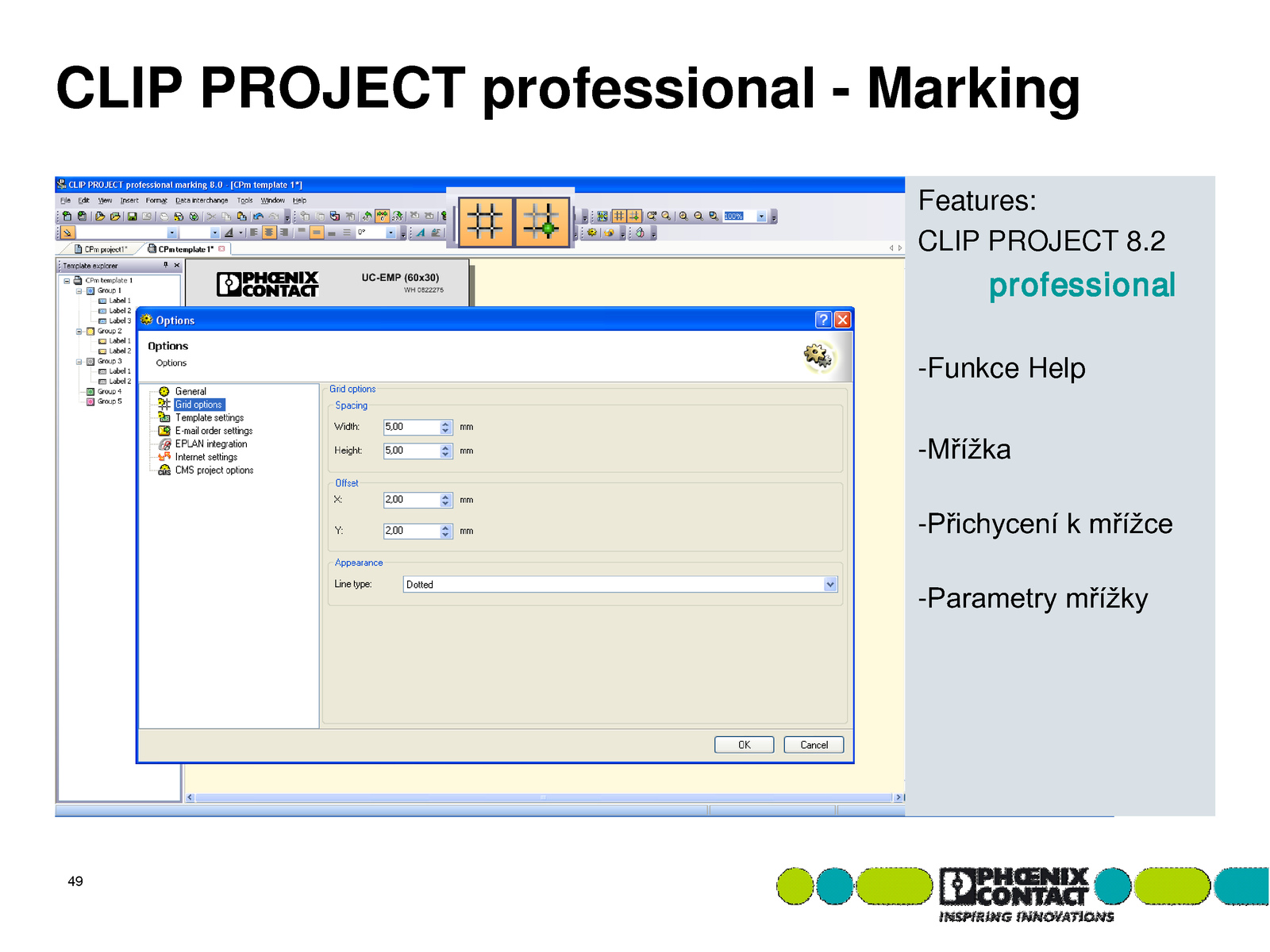The height and width of the screenshot is (952, 1270).
Task: Open the File menu
Action: coord(65,201)
